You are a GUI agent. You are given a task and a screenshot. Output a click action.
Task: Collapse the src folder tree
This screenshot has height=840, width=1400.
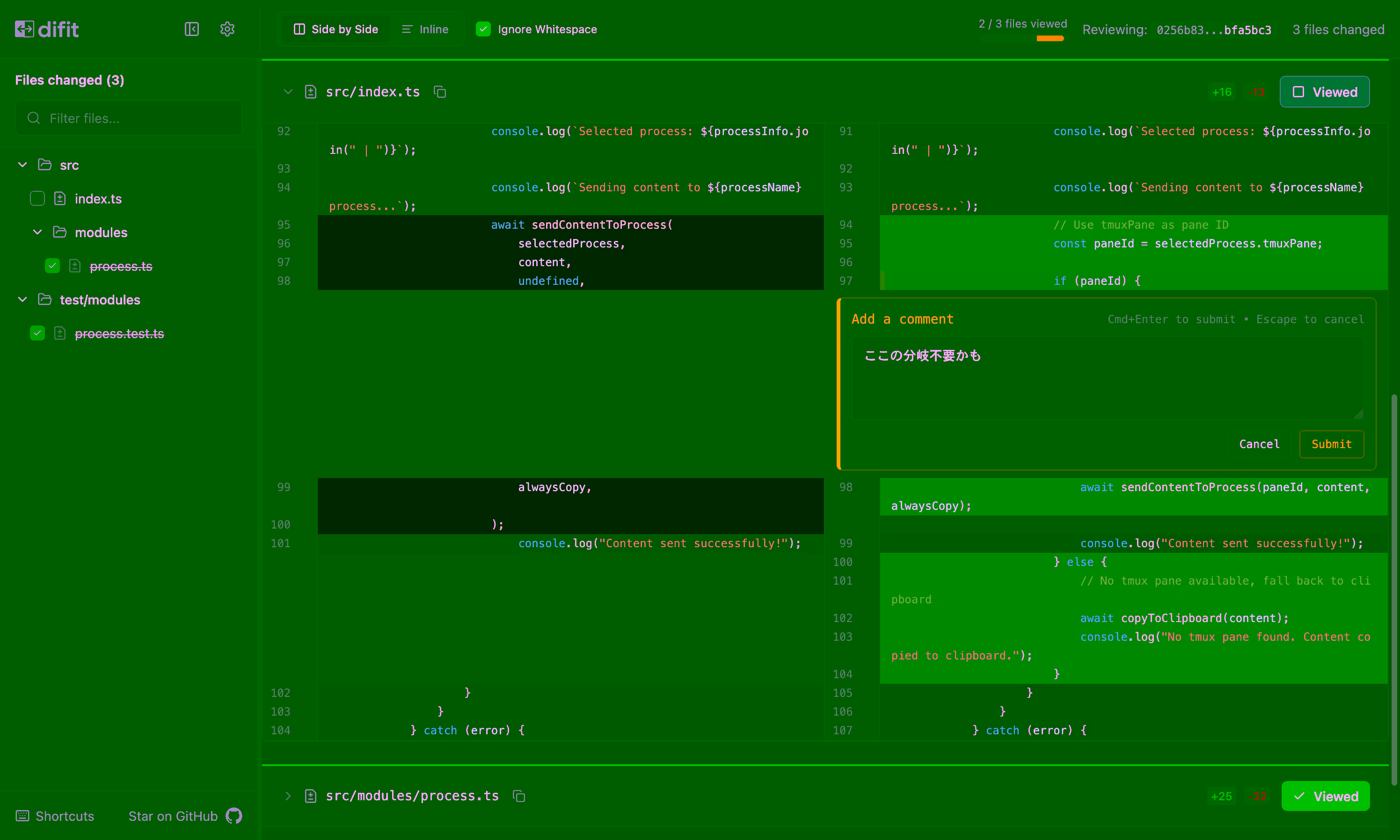coord(22,165)
